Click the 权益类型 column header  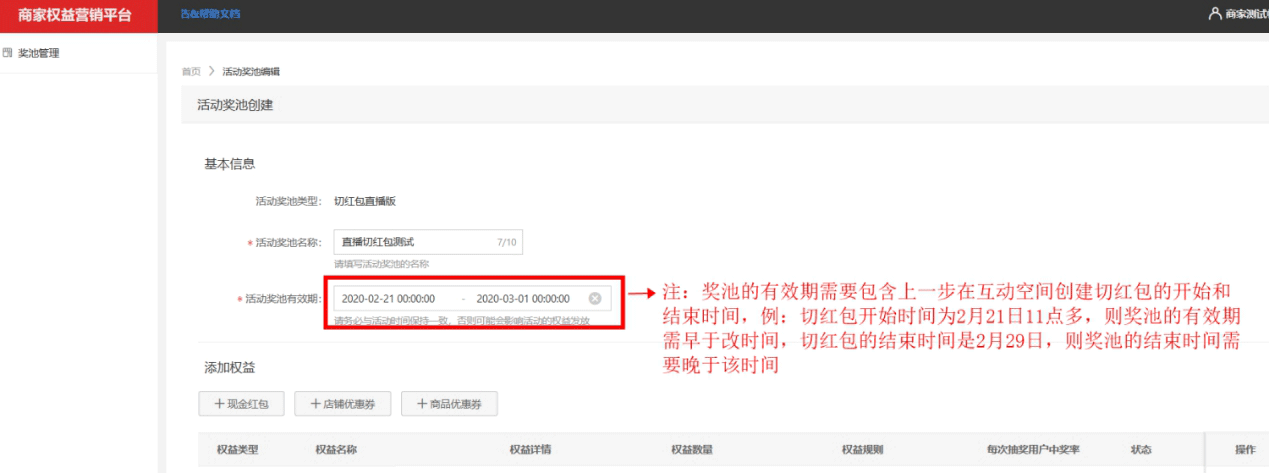[x=237, y=450]
